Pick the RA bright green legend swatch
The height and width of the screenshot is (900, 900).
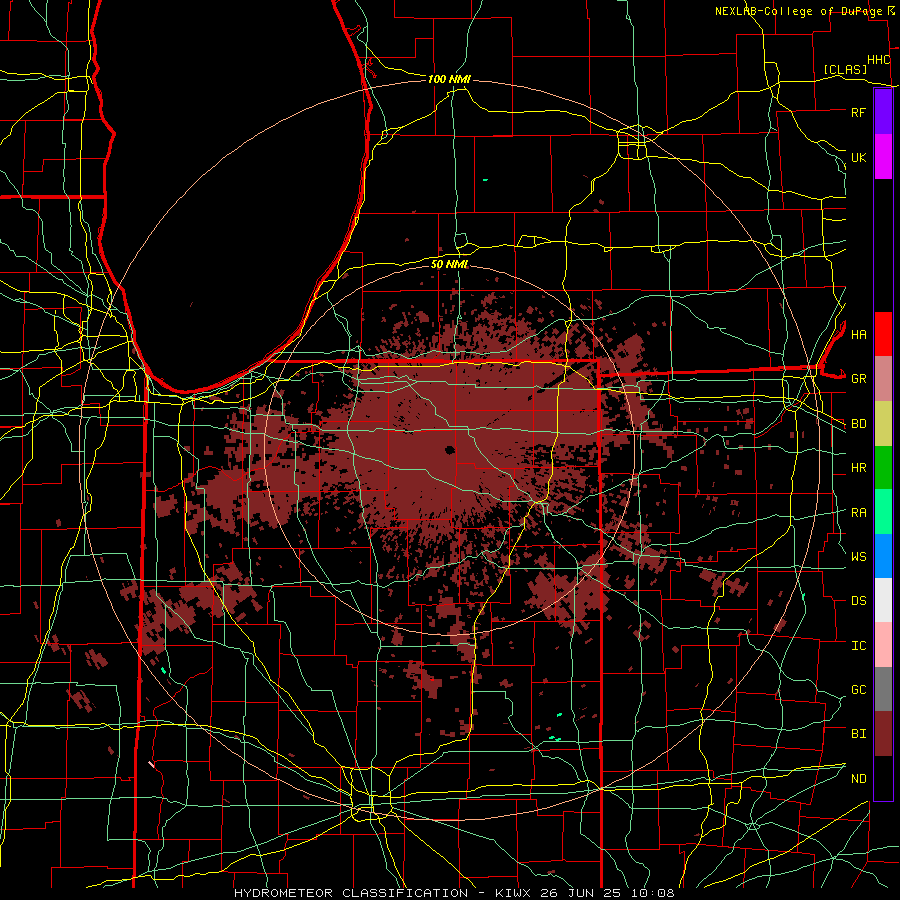(883, 512)
